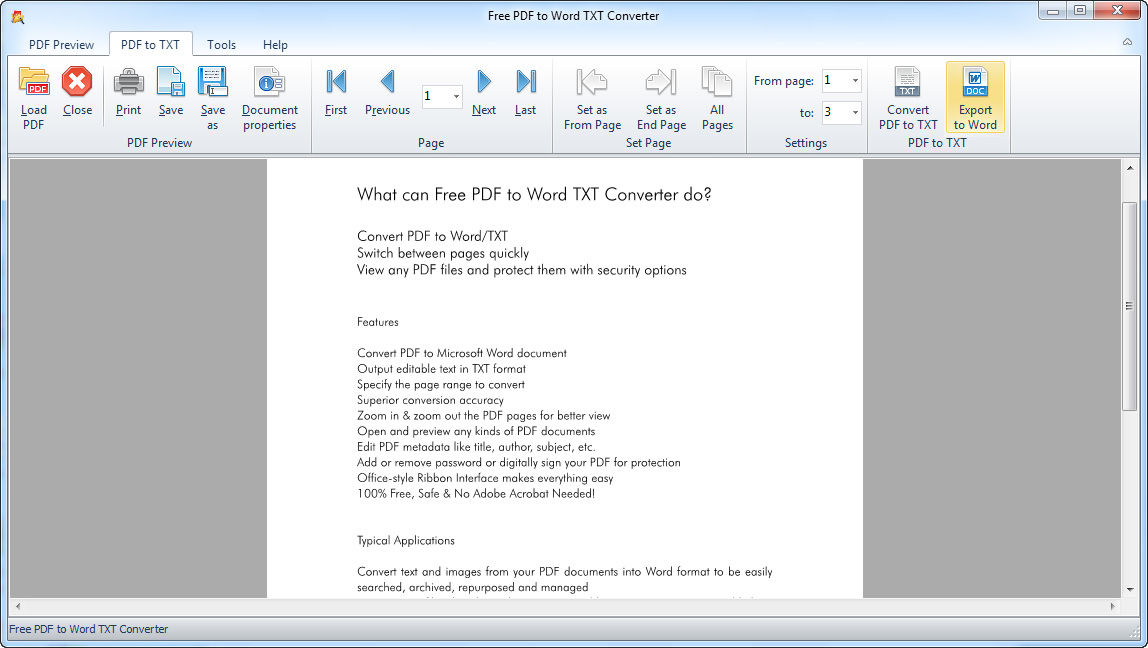Collapse the ribbon with the chevron icon
Screen dimensions: 1148x648
pyautogui.click(x=1128, y=42)
